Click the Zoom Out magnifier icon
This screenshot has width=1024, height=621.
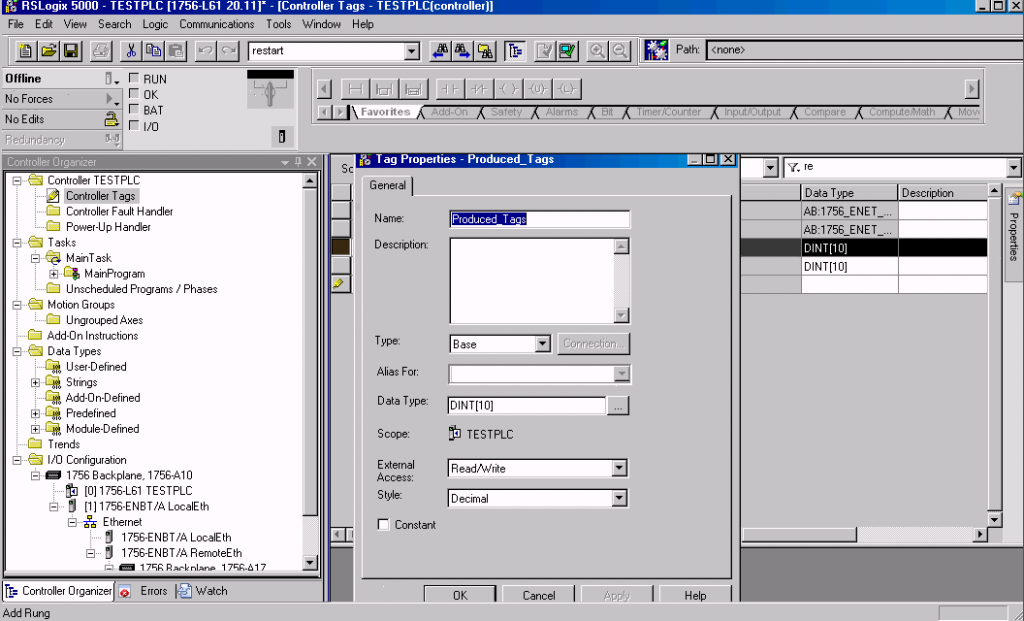[x=620, y=51]
